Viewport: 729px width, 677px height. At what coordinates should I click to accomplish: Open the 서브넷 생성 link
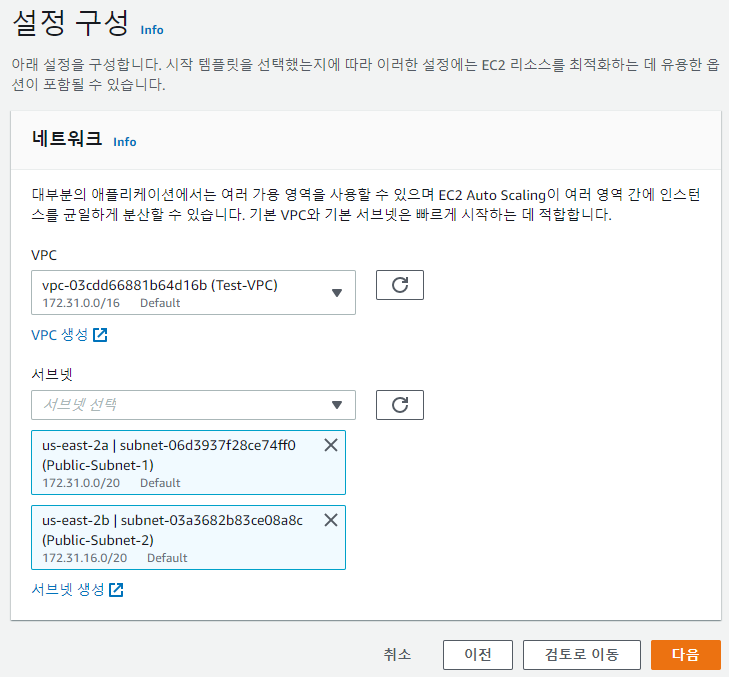coord(77,590)
